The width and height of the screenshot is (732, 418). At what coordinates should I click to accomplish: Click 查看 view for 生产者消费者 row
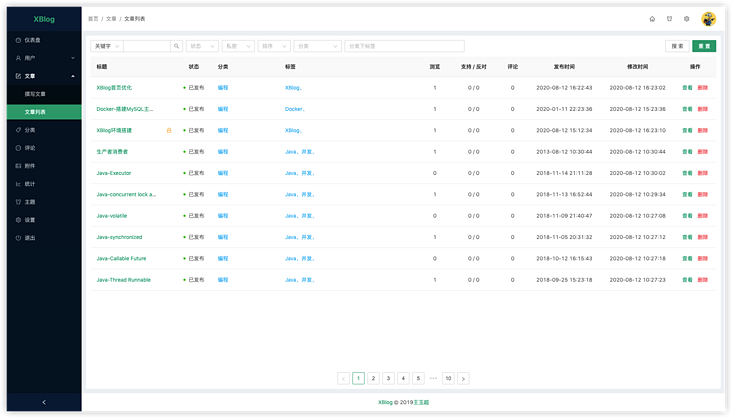click(687, 152)
